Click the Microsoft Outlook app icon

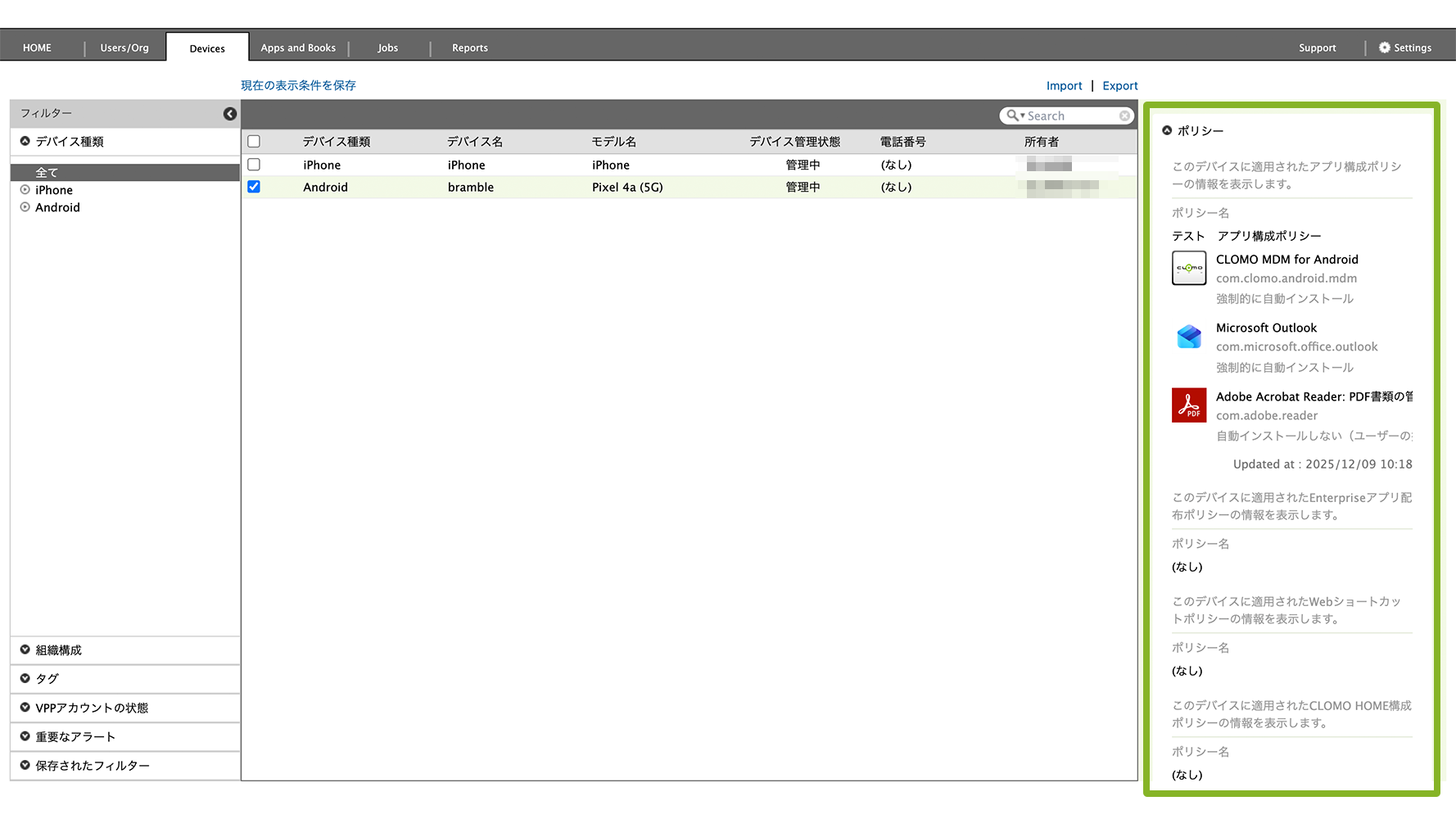1188,337
